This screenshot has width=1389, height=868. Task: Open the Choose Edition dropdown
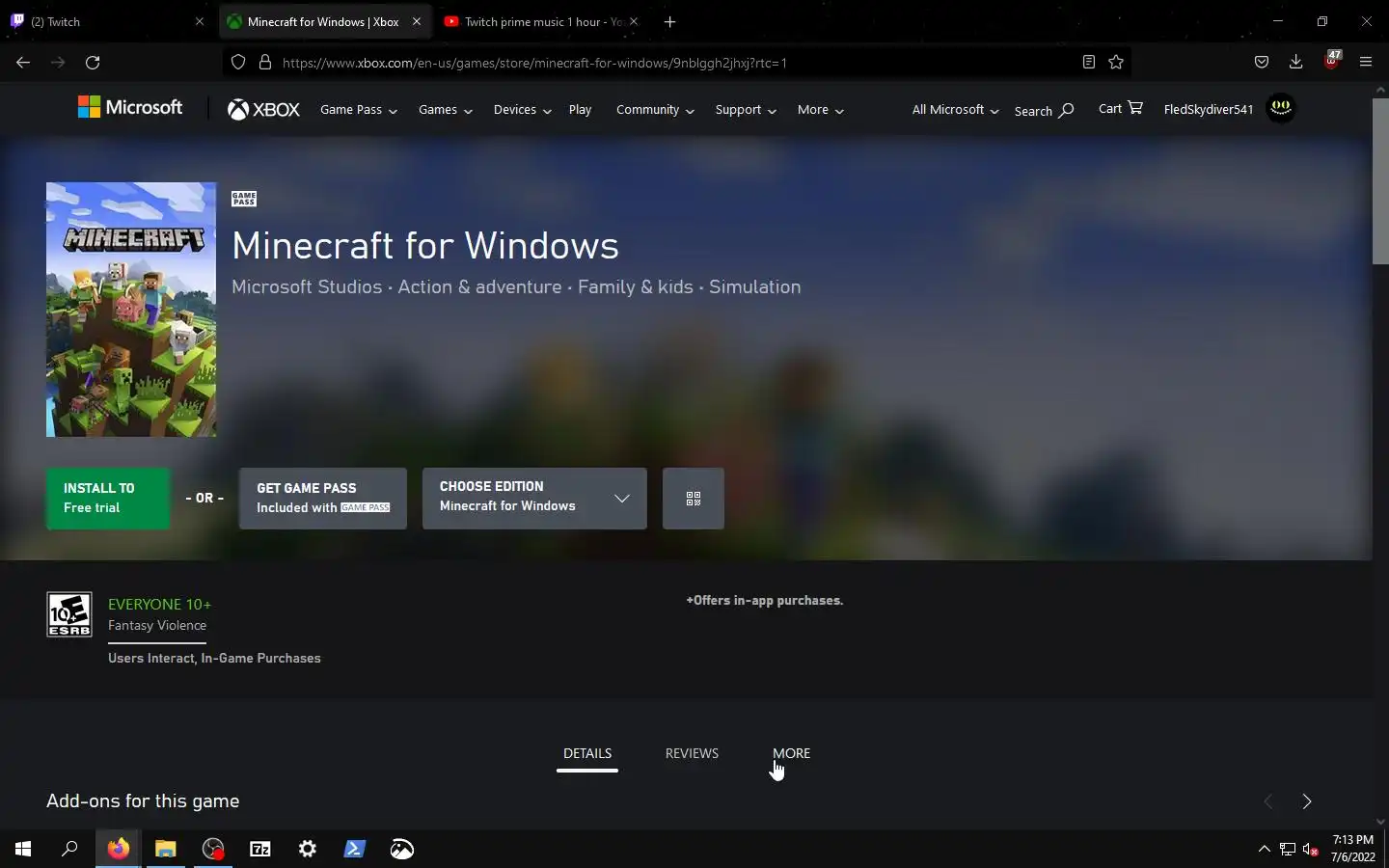(x=534, y=499)
